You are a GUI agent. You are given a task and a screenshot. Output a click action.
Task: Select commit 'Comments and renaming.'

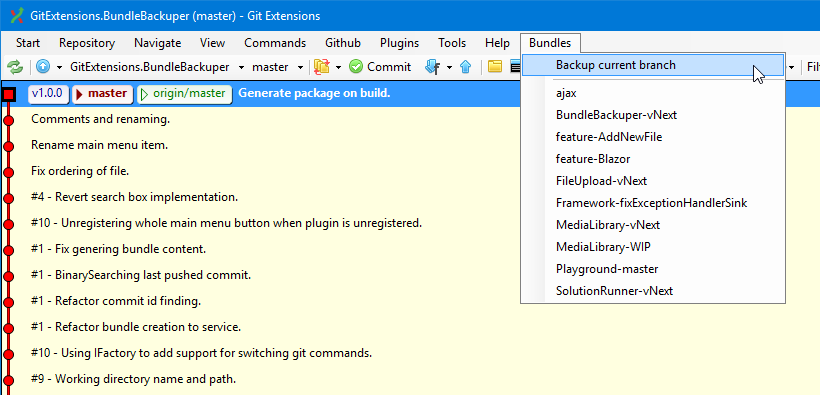pyautogui.click(x=100, y=119)
